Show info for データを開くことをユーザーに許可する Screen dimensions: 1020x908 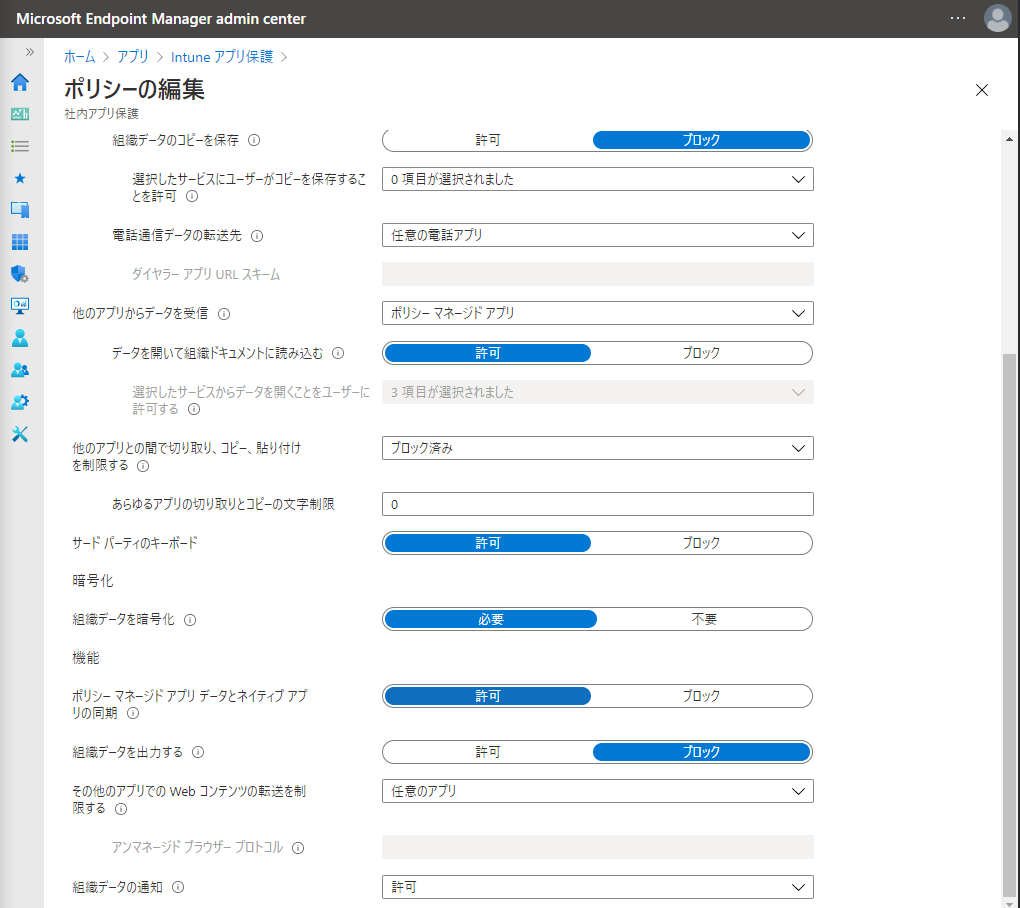coord(194,409)
